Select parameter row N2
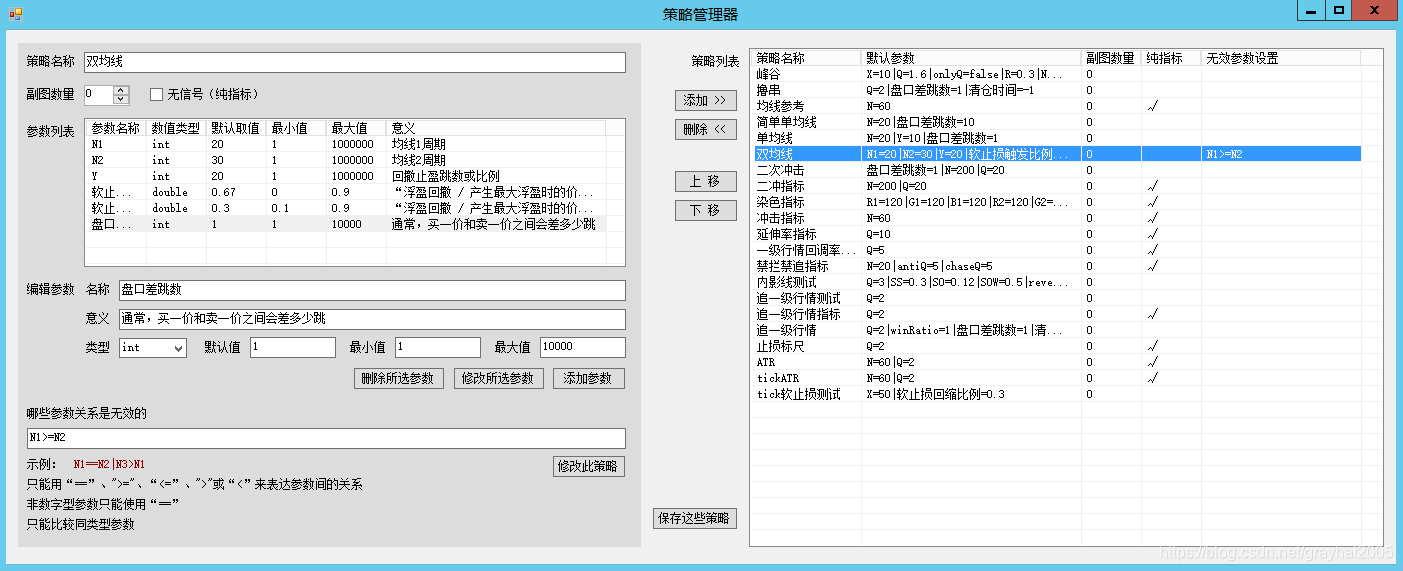 coord(346,160)
